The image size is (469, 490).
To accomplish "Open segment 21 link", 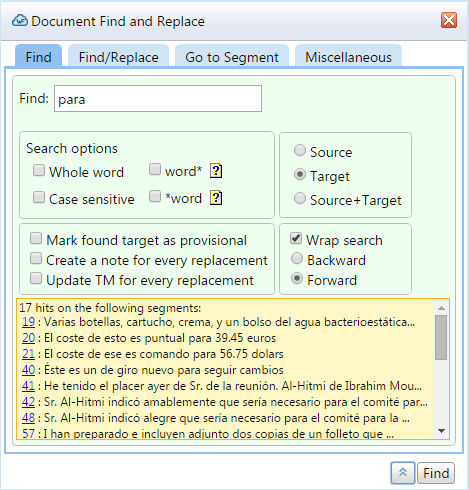I will click(28, 354).
